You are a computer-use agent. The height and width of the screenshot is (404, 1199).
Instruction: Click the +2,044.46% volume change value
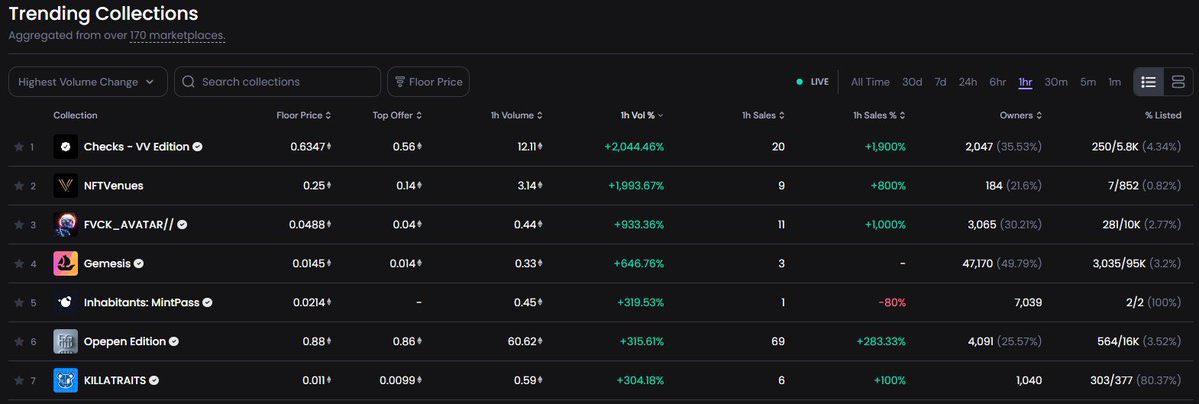click(634, 147)
